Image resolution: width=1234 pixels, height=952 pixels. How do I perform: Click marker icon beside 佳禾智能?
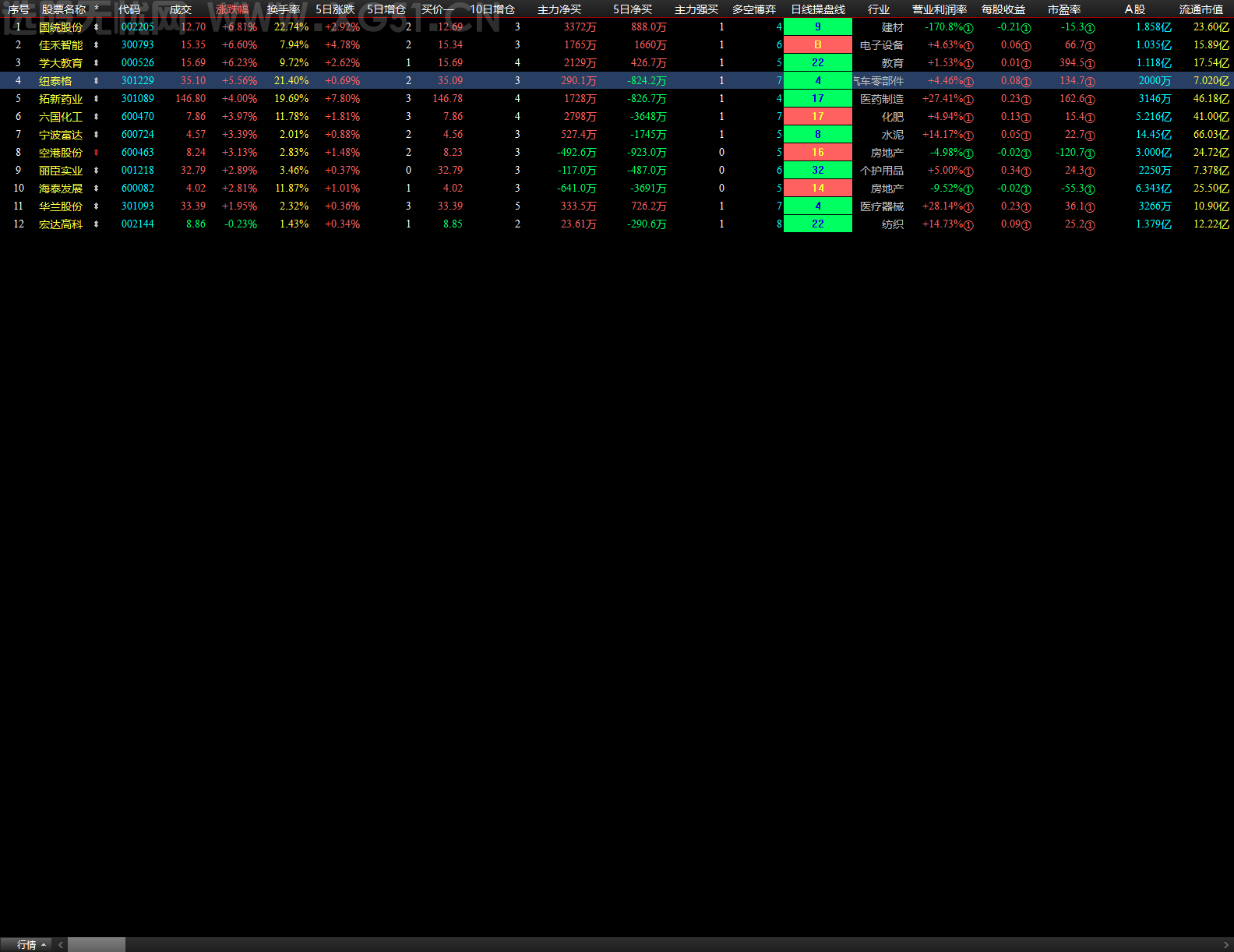[x=96, y=45]
